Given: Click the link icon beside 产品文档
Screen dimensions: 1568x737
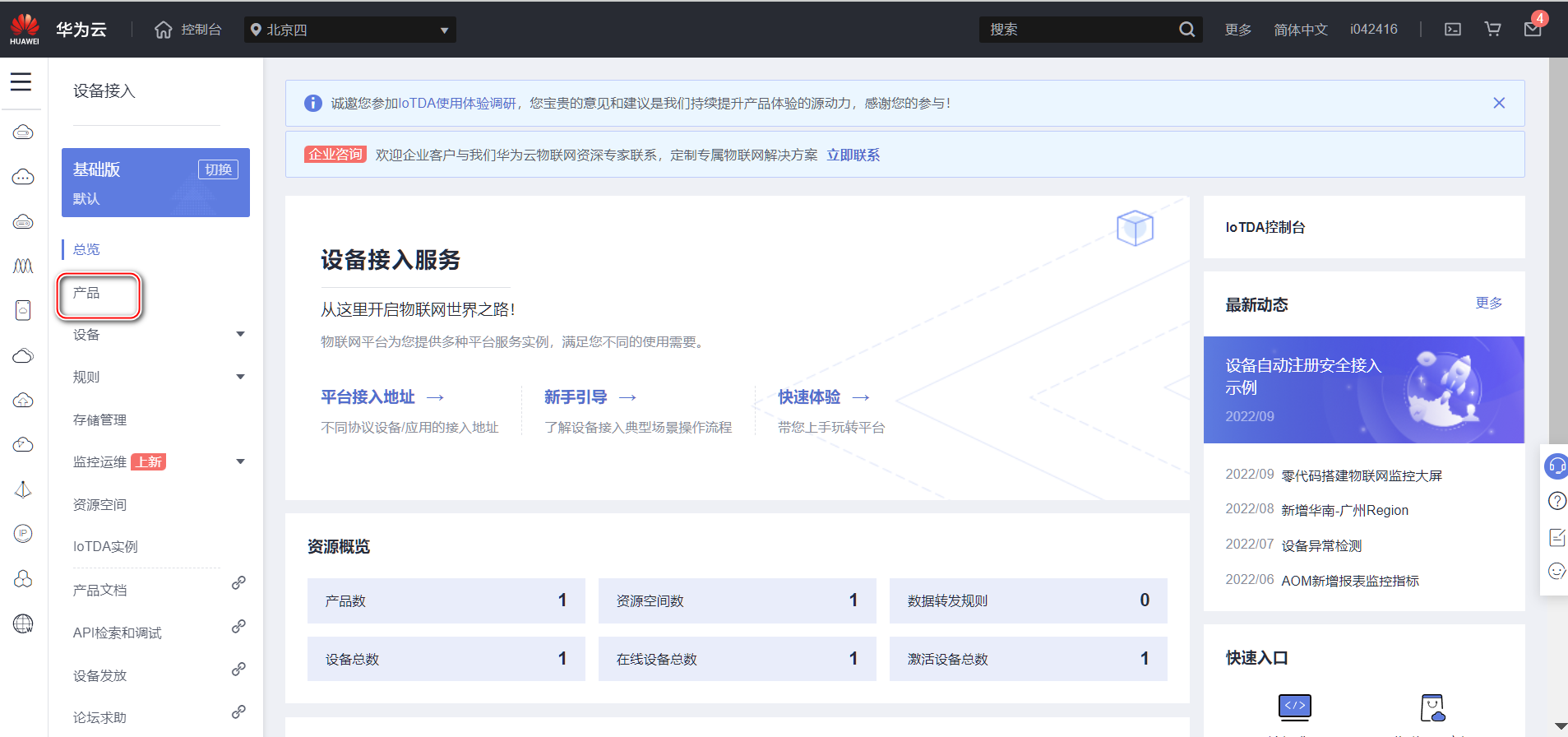Looking at the screenshot, I should [x=238, y=582].
